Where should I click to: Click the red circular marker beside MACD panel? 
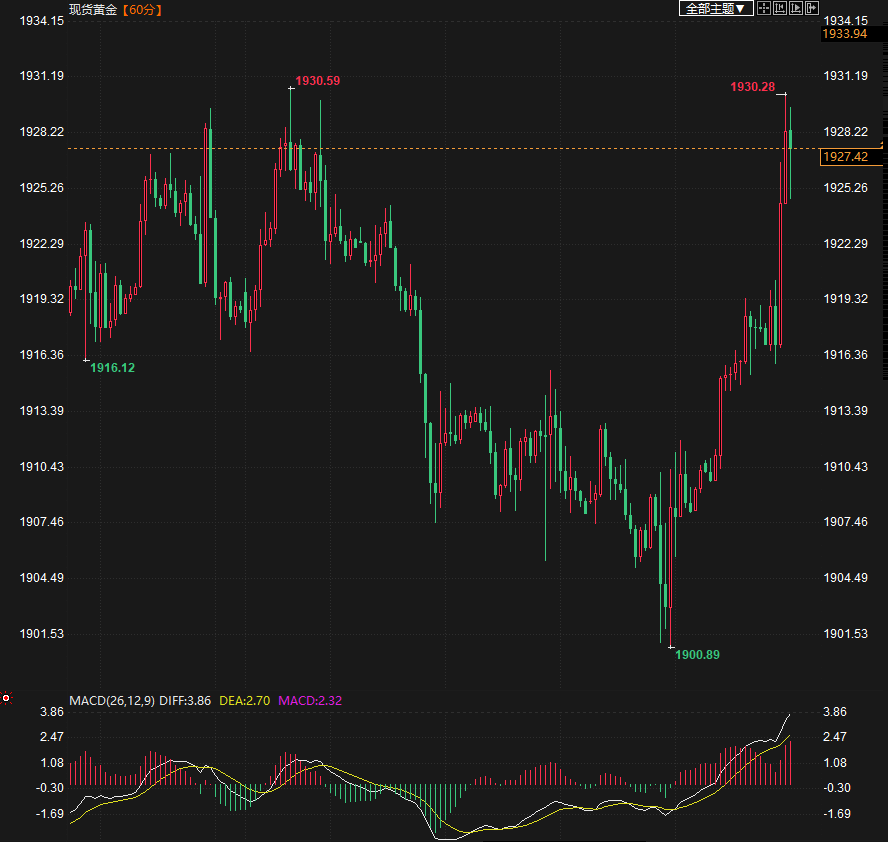coord(6,697)
